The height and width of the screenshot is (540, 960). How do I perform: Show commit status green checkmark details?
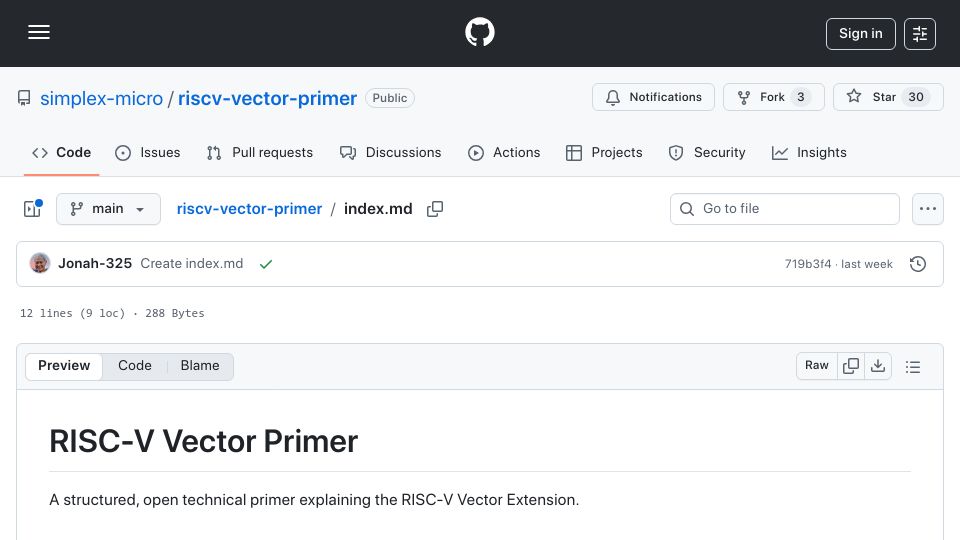point(266,264)
